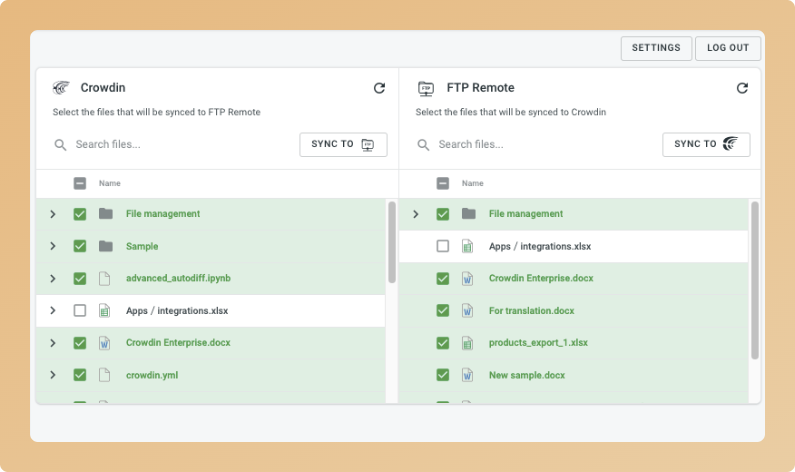Refresh the Crowdin file list
The image size is (795, 472).
379,88
